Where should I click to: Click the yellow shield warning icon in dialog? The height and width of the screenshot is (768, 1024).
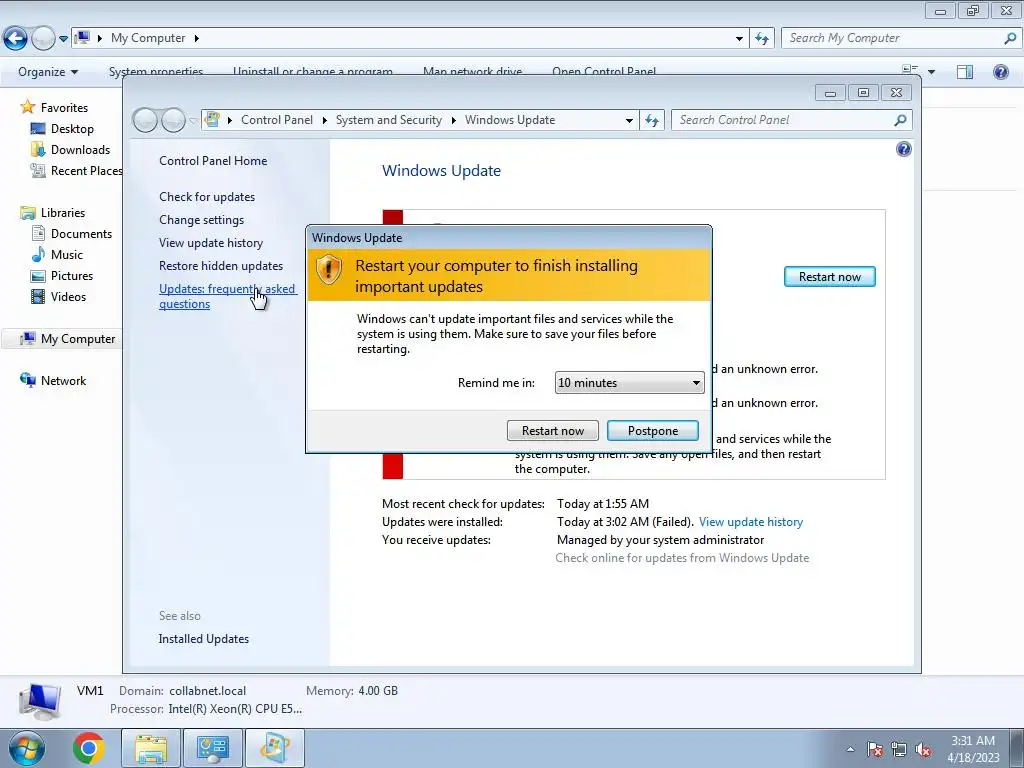328,269
